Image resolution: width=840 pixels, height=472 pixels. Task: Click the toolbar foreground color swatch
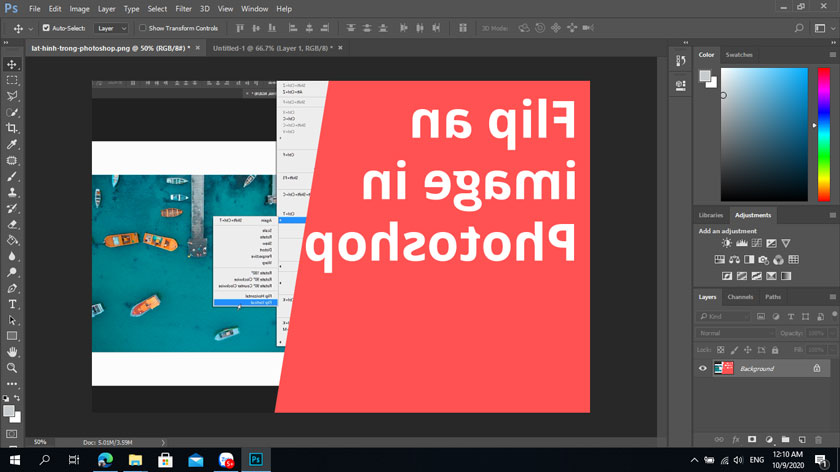tap(9, 411)
